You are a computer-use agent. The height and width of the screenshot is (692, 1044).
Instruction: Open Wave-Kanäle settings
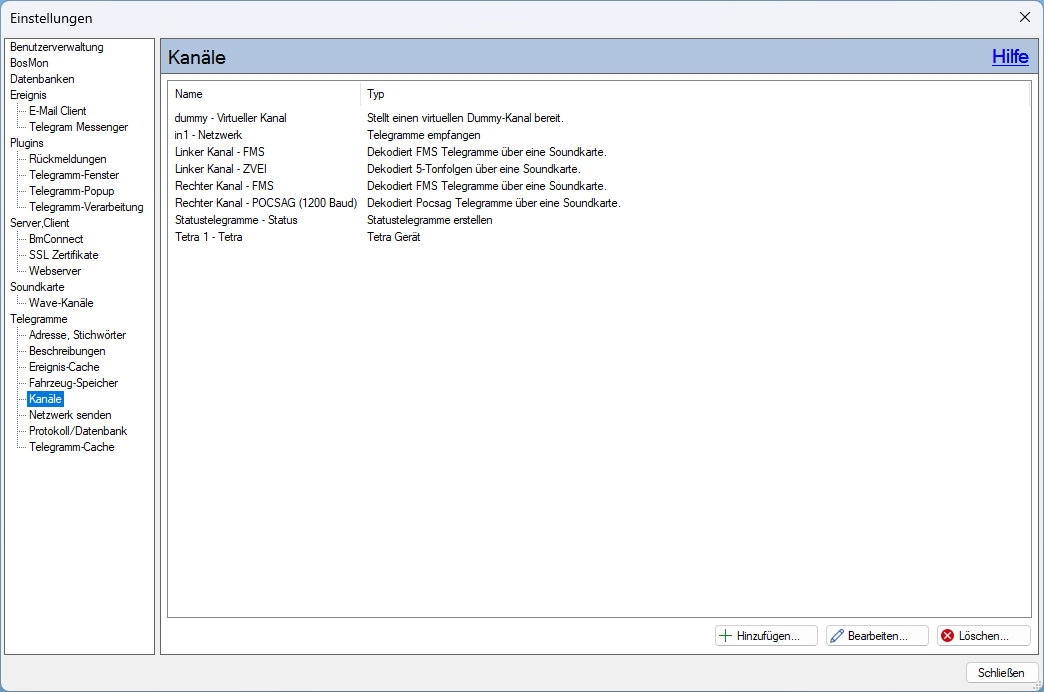coord(61,303)
